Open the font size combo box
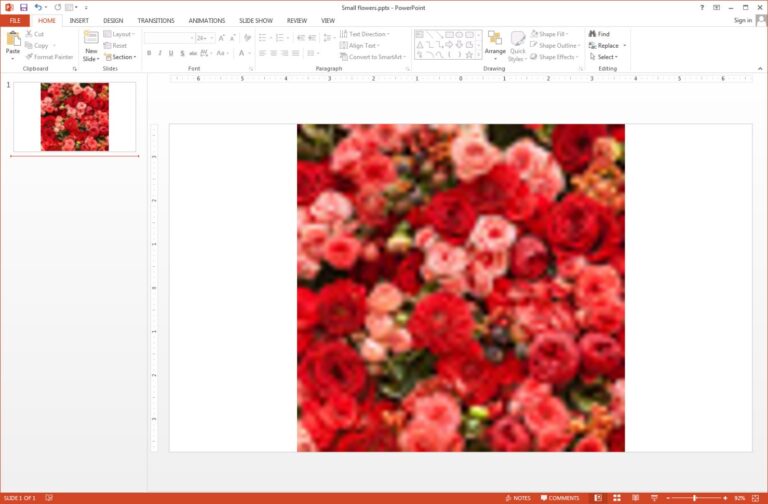This screenshot has width=768, height=504. pos(205,38)
